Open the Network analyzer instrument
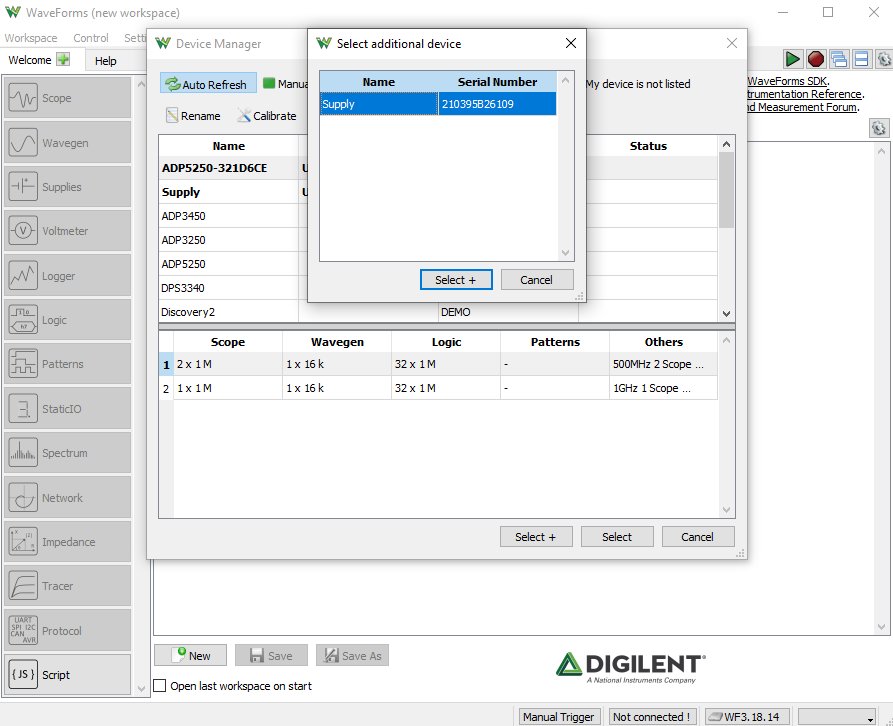The image size is (893, 726). tap(67, 497)
